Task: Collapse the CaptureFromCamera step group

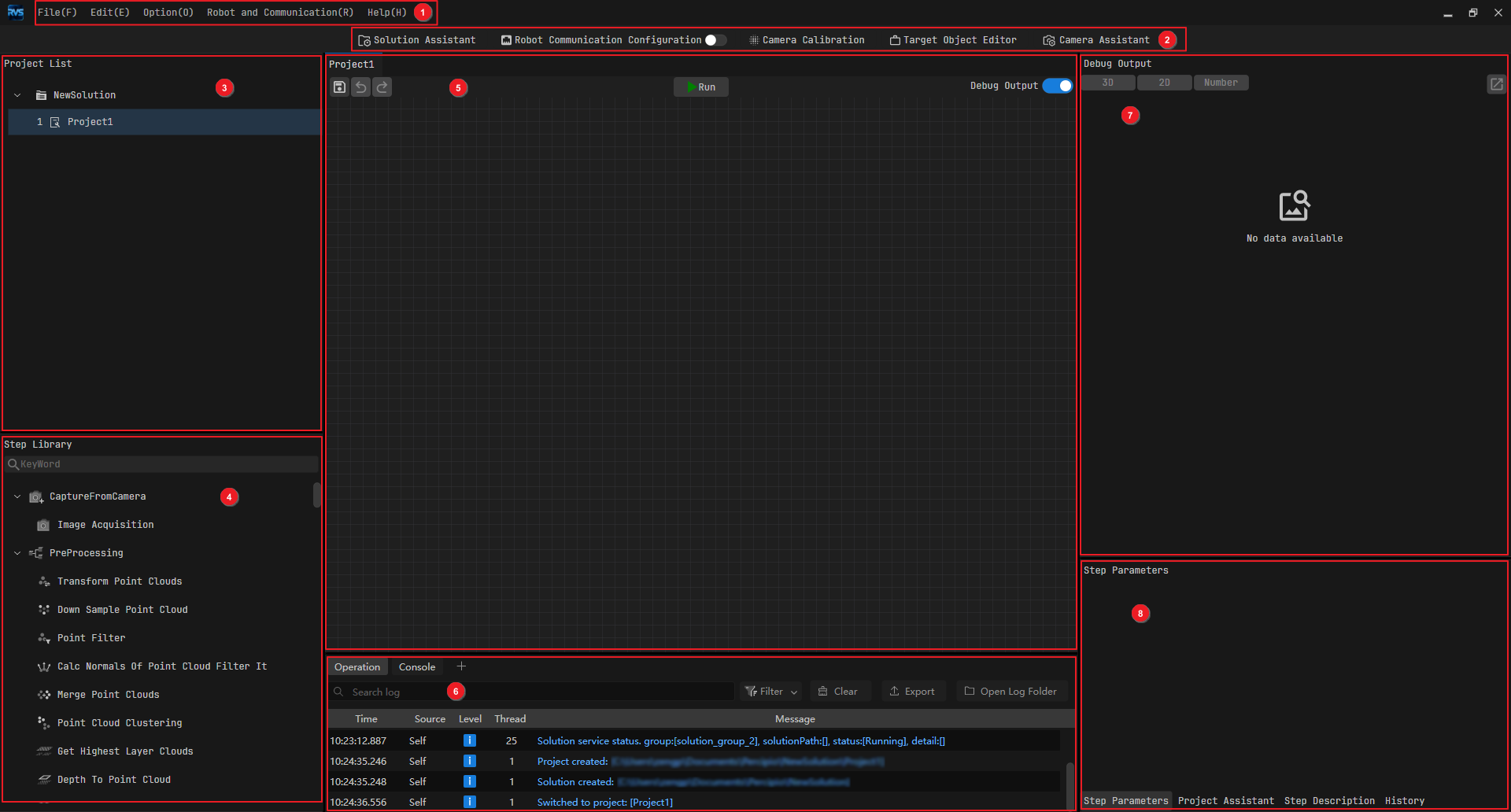Action: [17, 496]
